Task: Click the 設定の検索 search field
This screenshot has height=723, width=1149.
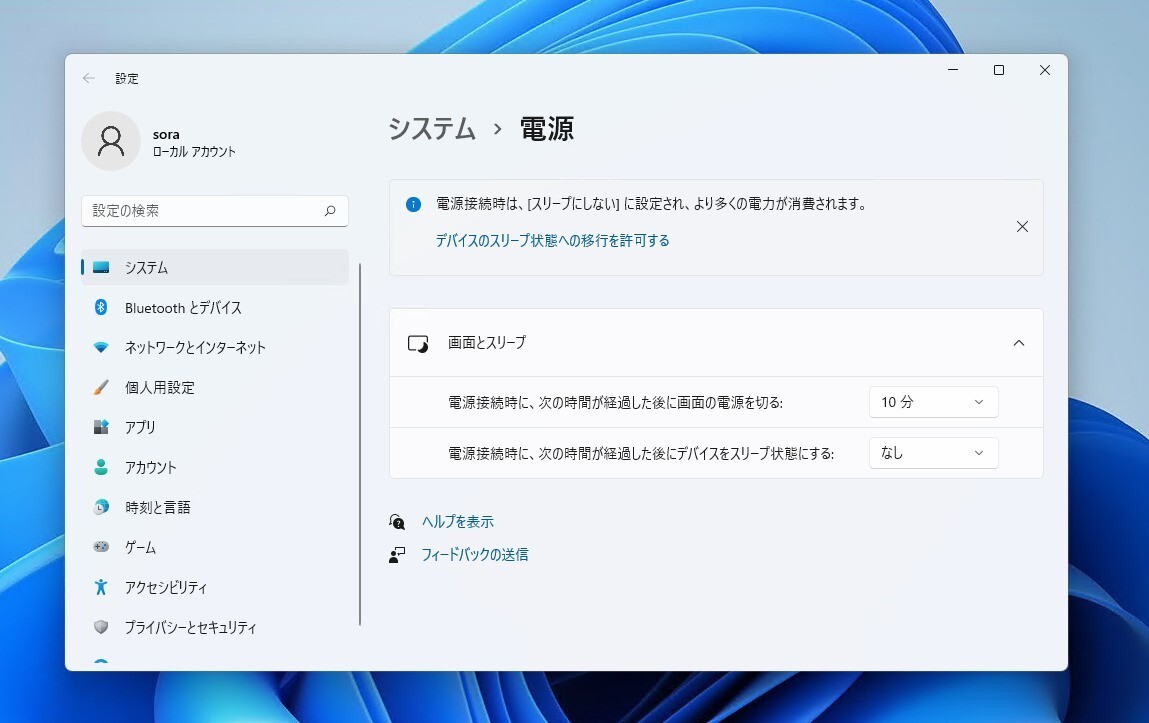Action: pos(205,211)
